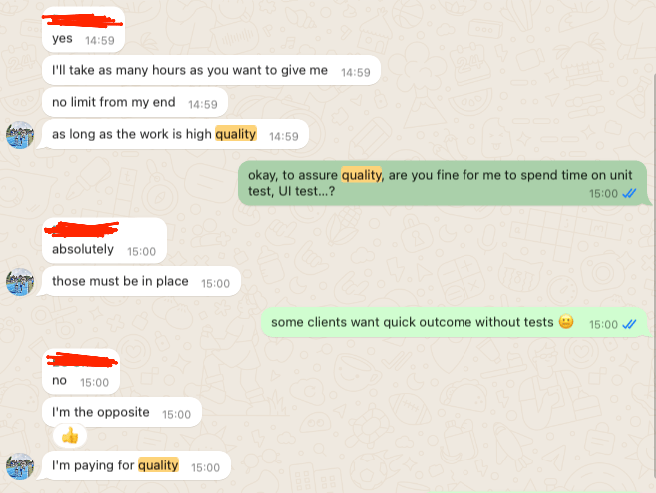Click the avatar beside 'I'm paying for quality'
This screenshot has width=656, height=493.
pyautogui.click(x=20, y=466)
